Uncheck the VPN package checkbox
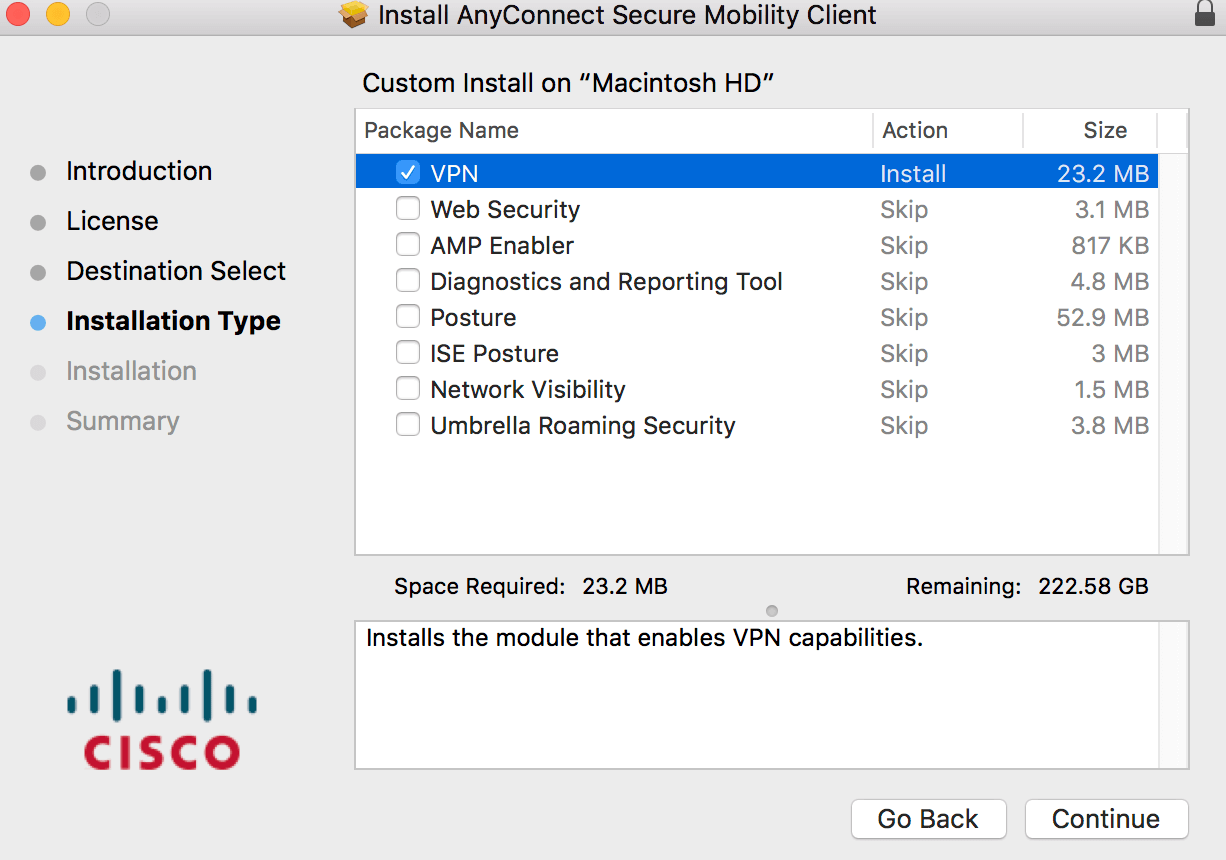Image resolution: width=1226 pixels, height=860 pixels. coord(408,172)
